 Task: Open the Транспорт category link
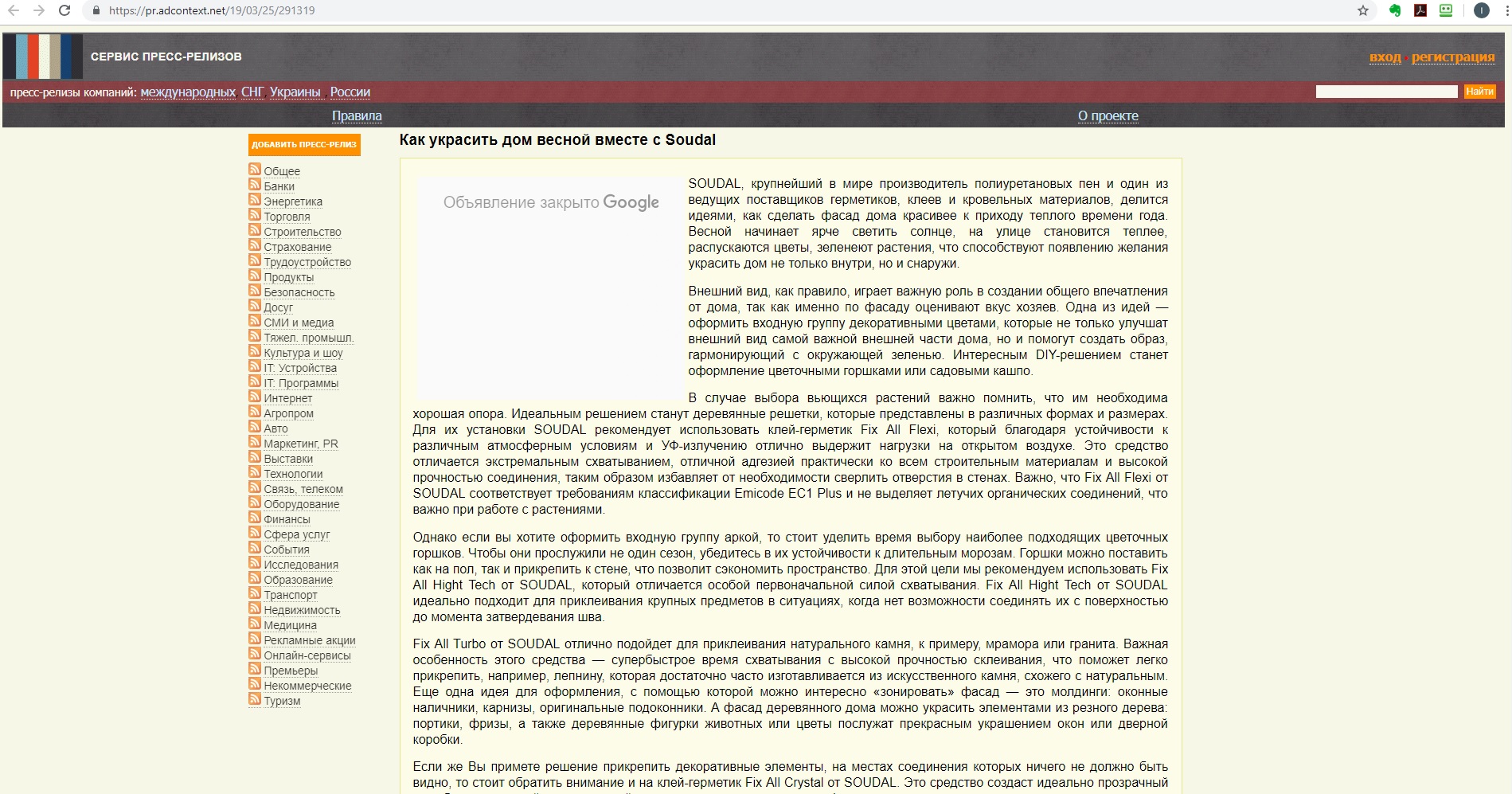pyautogui.click(x=291, y=595)
